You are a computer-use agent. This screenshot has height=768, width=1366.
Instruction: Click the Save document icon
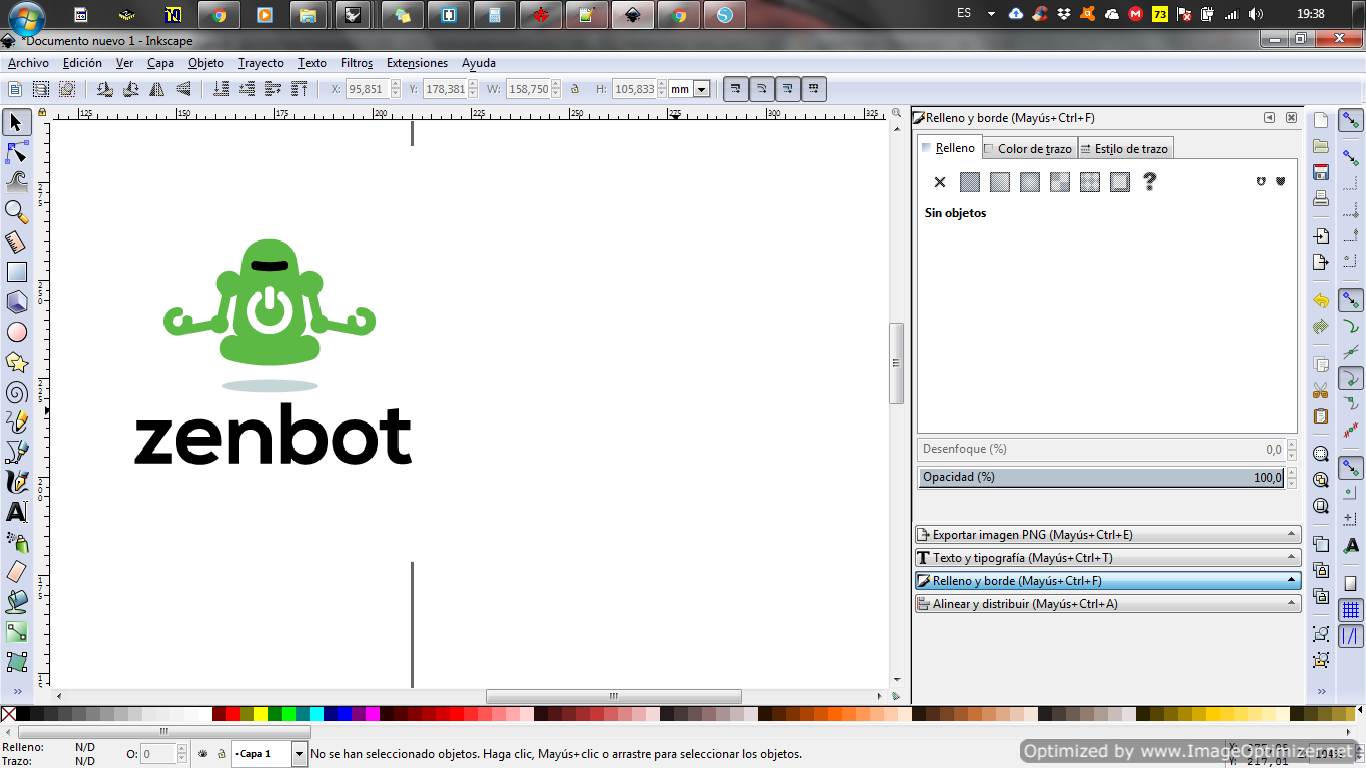click(1321, 172)
